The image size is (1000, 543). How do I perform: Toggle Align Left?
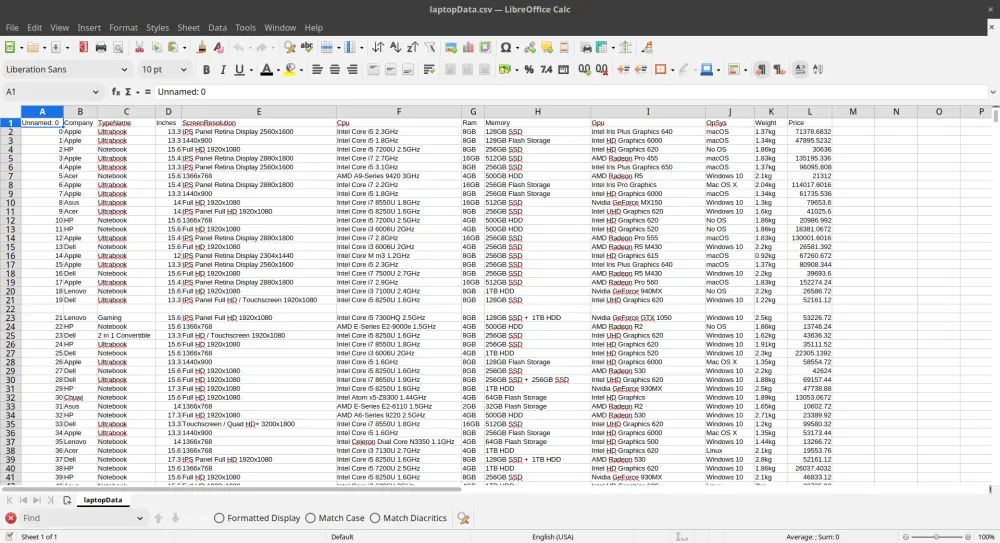317,70
